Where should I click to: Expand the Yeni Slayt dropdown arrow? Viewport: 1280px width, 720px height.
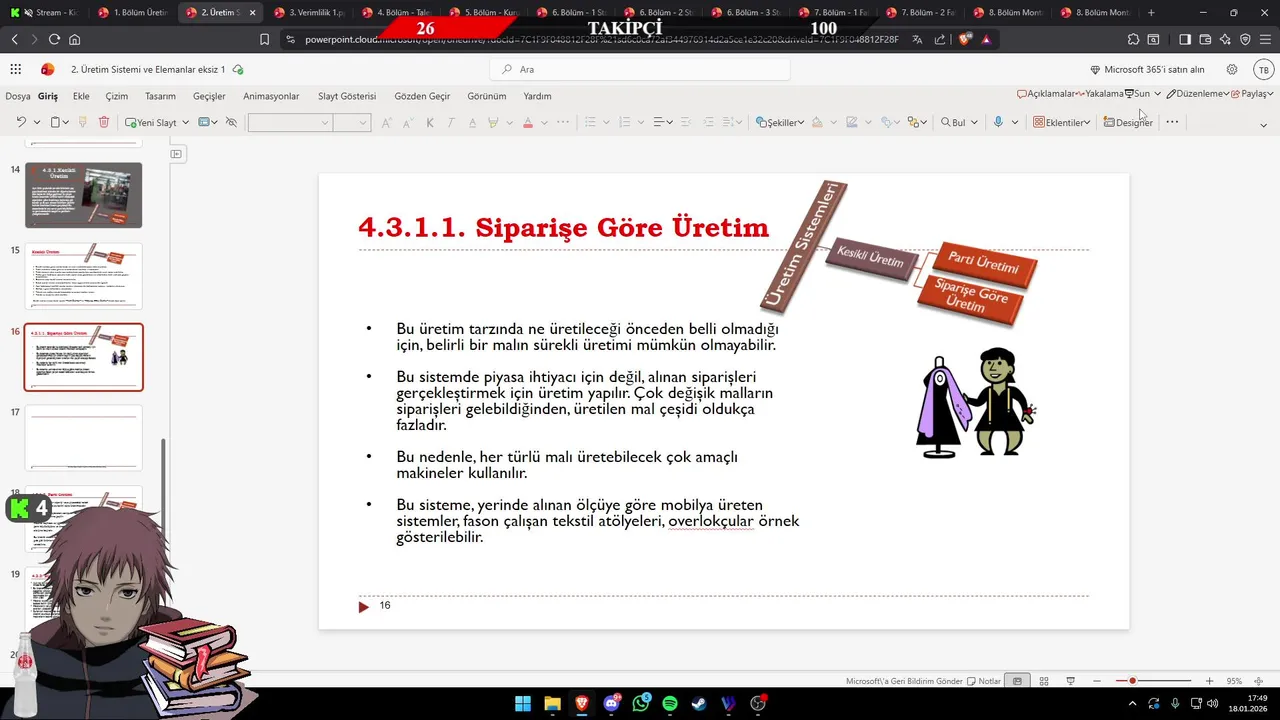[185, 122]
